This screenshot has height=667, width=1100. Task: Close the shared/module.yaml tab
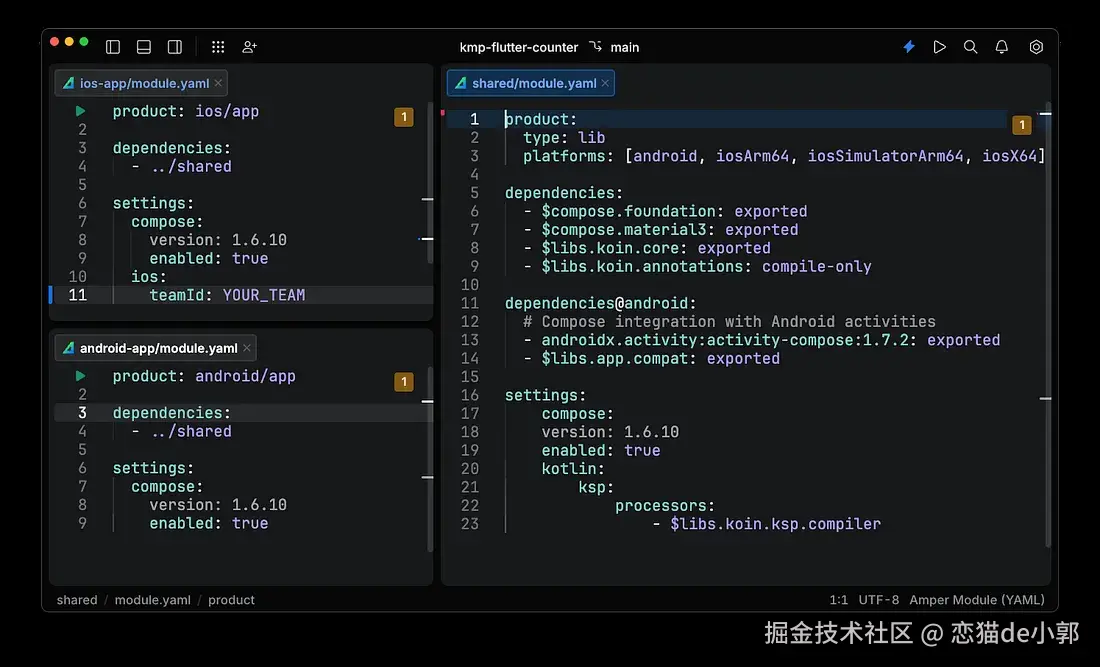606,83
